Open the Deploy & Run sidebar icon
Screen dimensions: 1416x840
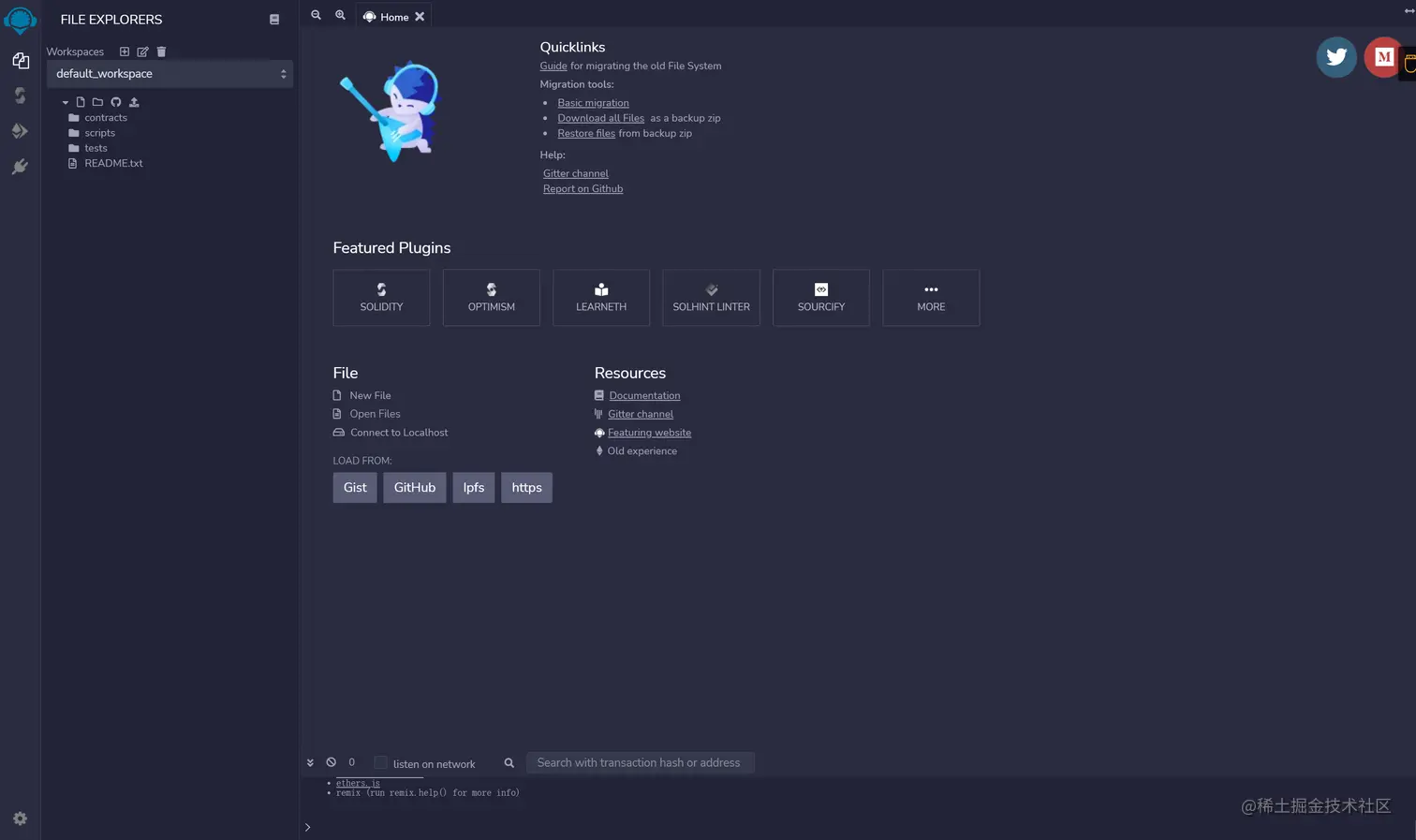pos(20,131)
